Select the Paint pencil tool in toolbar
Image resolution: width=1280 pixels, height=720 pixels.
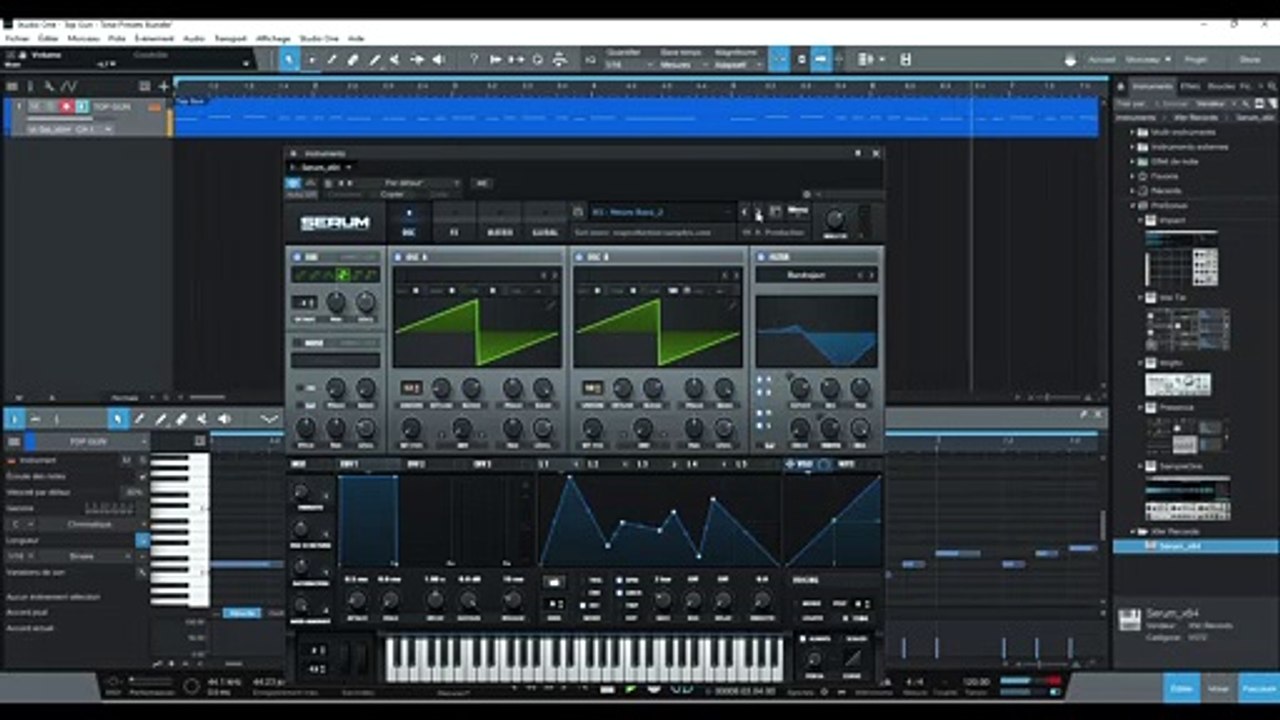(375, 60)
